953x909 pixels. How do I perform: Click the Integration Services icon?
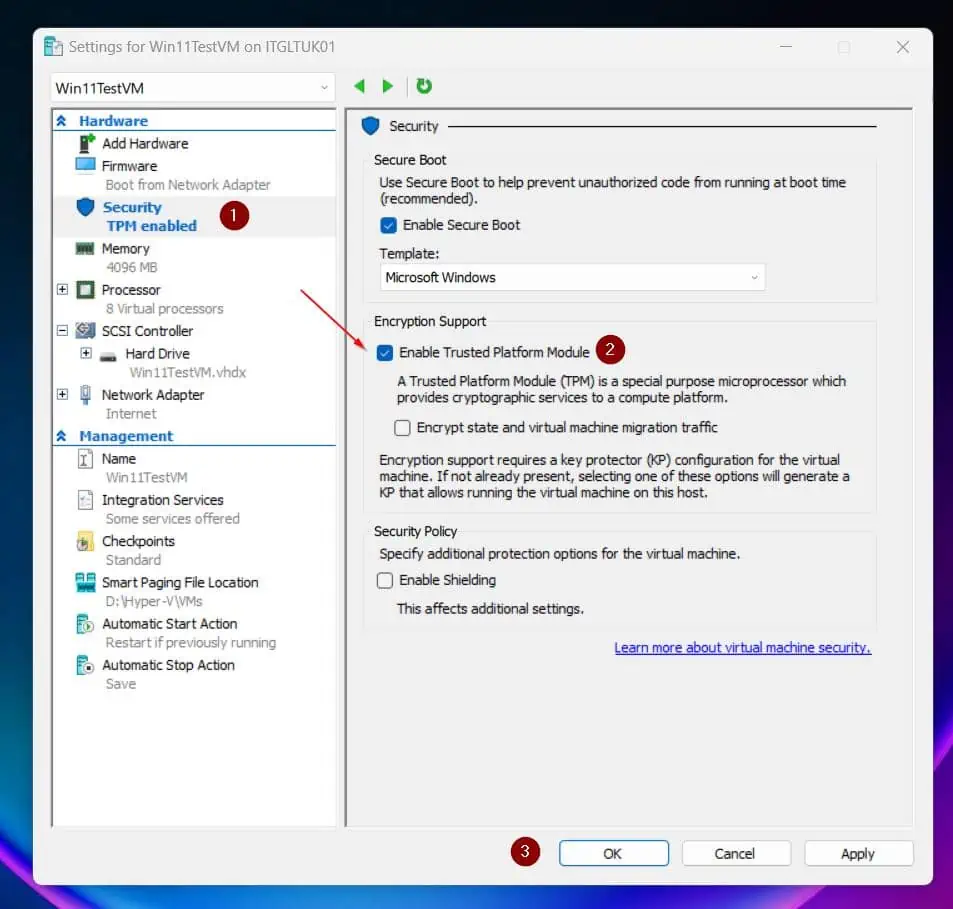coord(86,500)
